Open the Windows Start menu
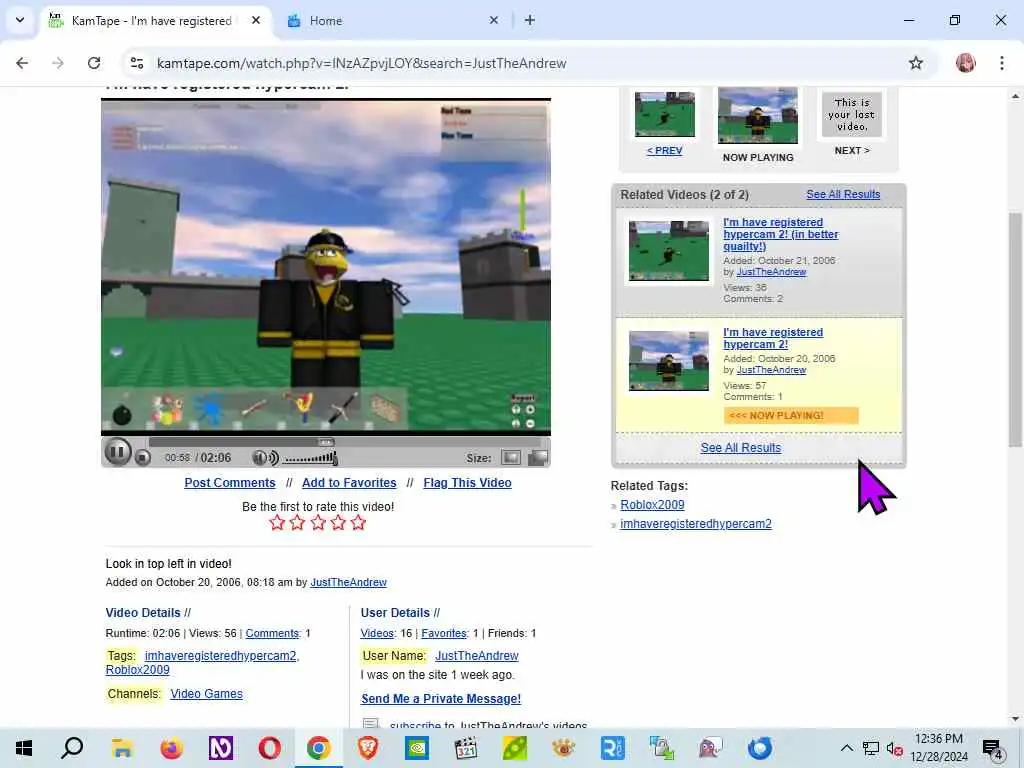Image resolution: width=1024 pixels, height=768 pixels. [x=24, y=748]
